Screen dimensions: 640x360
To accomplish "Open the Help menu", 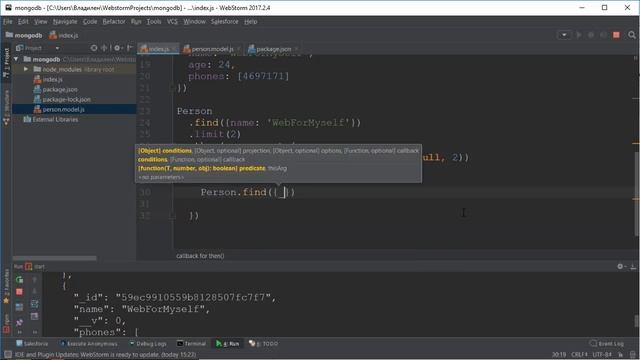I will coord(251,22).
